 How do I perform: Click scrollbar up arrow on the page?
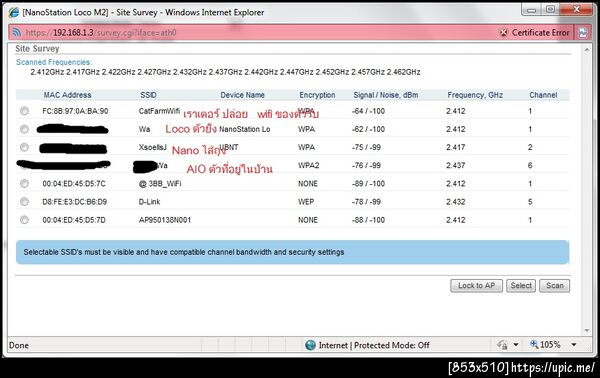[587, 50]
